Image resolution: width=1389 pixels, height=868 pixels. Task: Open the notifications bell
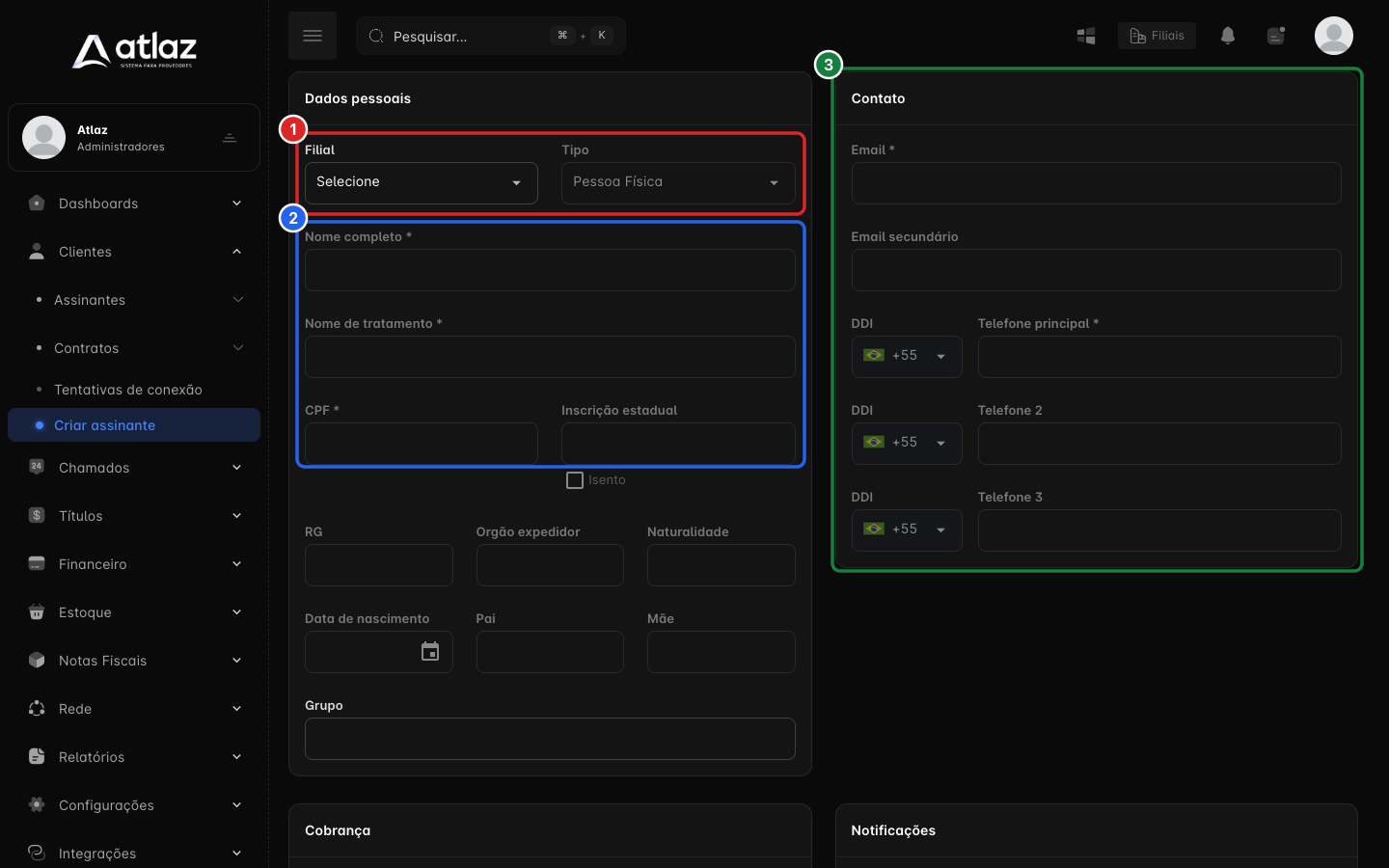click(x=1228, y=36)
